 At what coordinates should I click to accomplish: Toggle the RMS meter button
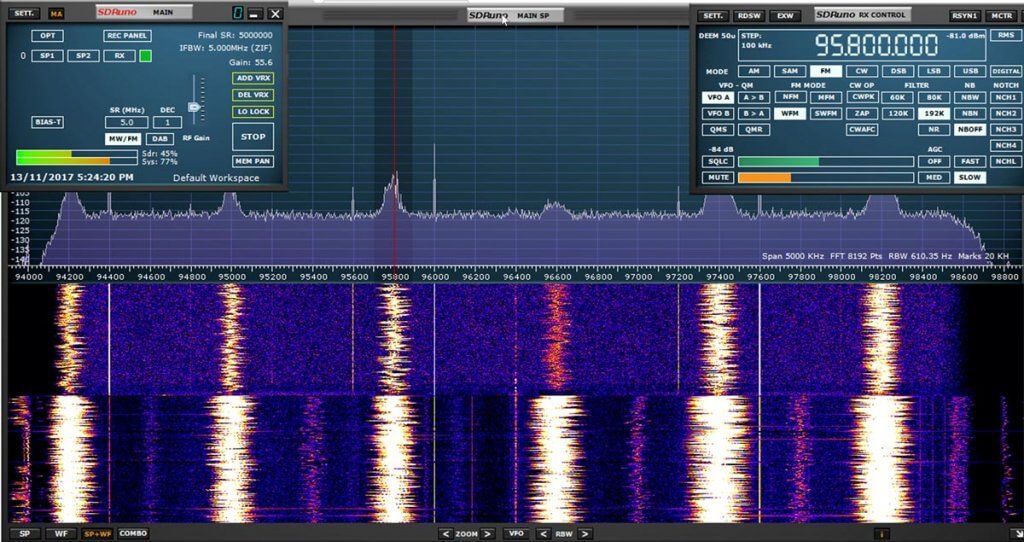point(1004,36)
